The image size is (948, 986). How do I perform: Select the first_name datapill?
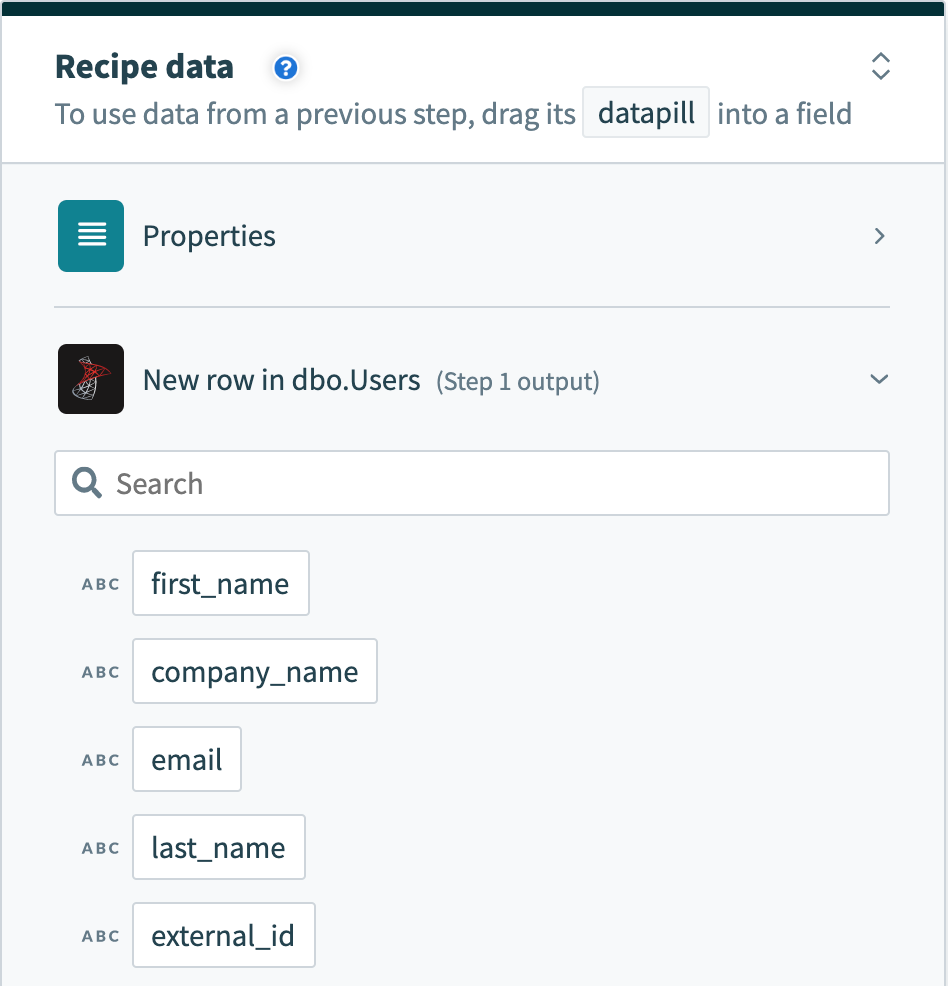[x=220, y=584]
